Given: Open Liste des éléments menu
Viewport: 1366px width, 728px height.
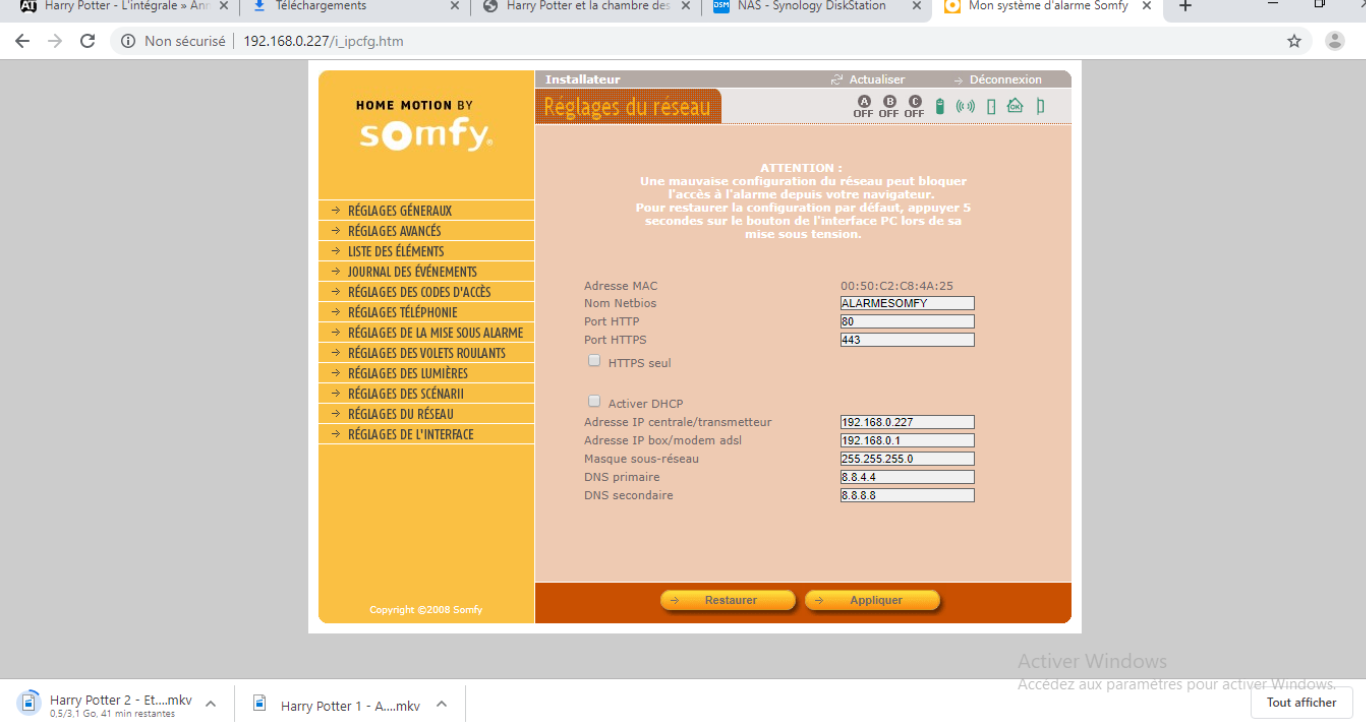Looking at the screenshot, I should pyautogui.click(x=426, y=252).
